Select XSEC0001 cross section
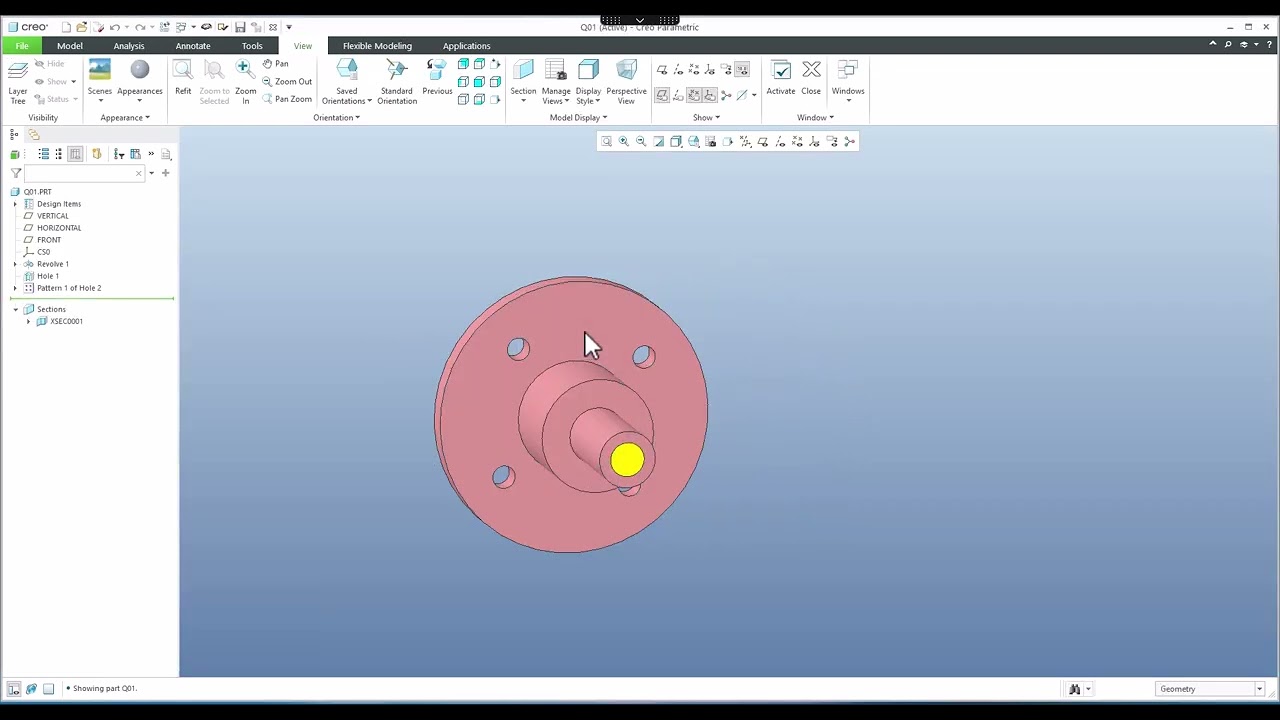The height and width of the screenshot is (720, 1280). point(66,321)
